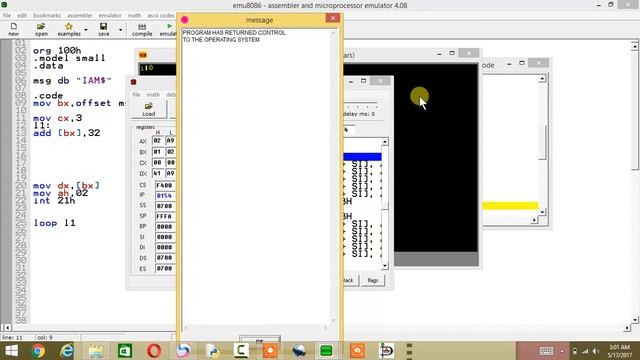The image size is (640, 360).
Task: Create a new file with the new icon
Action: coord(13,29)
